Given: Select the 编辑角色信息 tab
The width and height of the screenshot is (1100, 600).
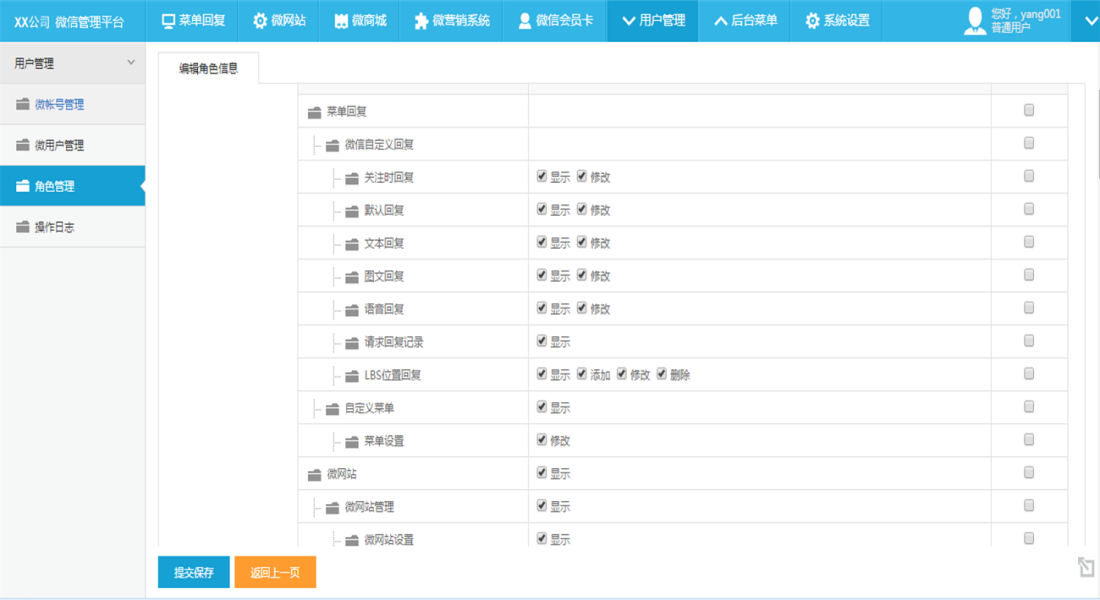Looking at the screenshot, I should pyautogui.click(x=208, y=68).
